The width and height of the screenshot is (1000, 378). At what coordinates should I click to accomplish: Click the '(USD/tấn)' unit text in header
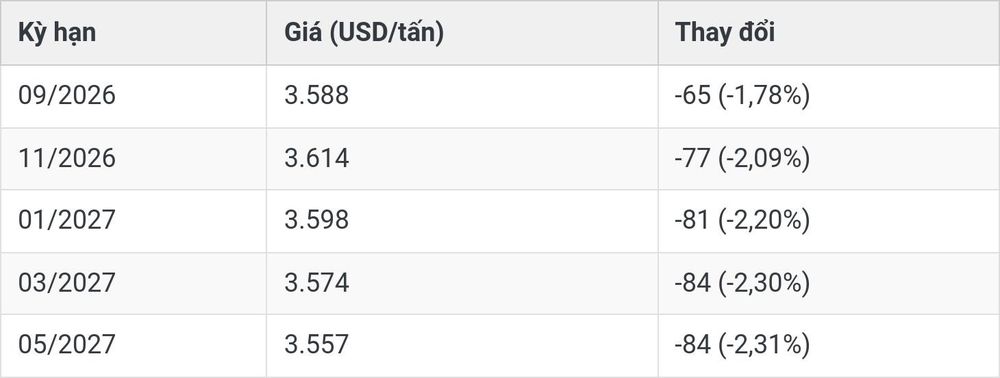387,33
